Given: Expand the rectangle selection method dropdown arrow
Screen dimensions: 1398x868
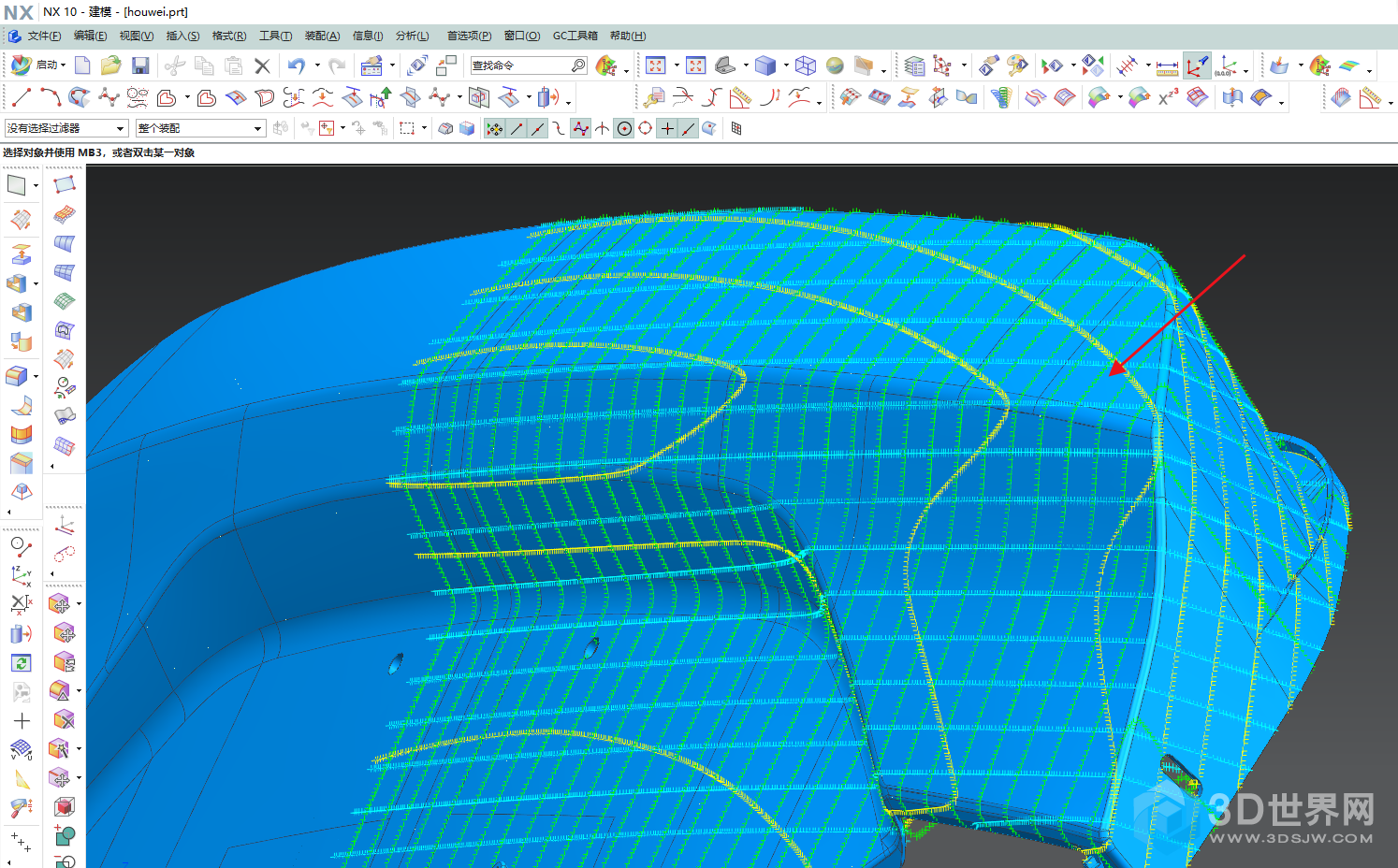Looking at the screenshot, I should 425,128.
